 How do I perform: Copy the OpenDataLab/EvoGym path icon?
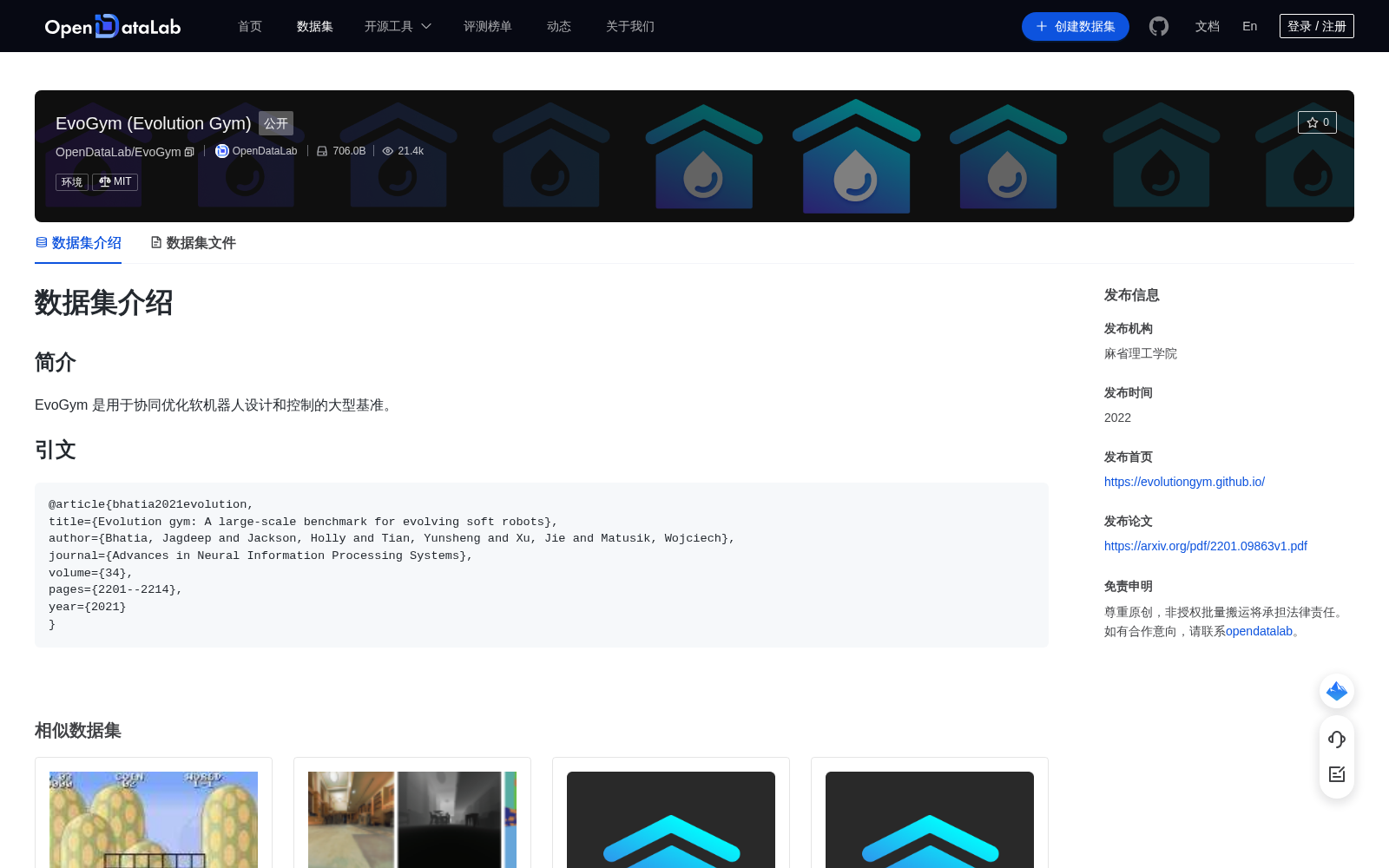[x=189, y=152]
